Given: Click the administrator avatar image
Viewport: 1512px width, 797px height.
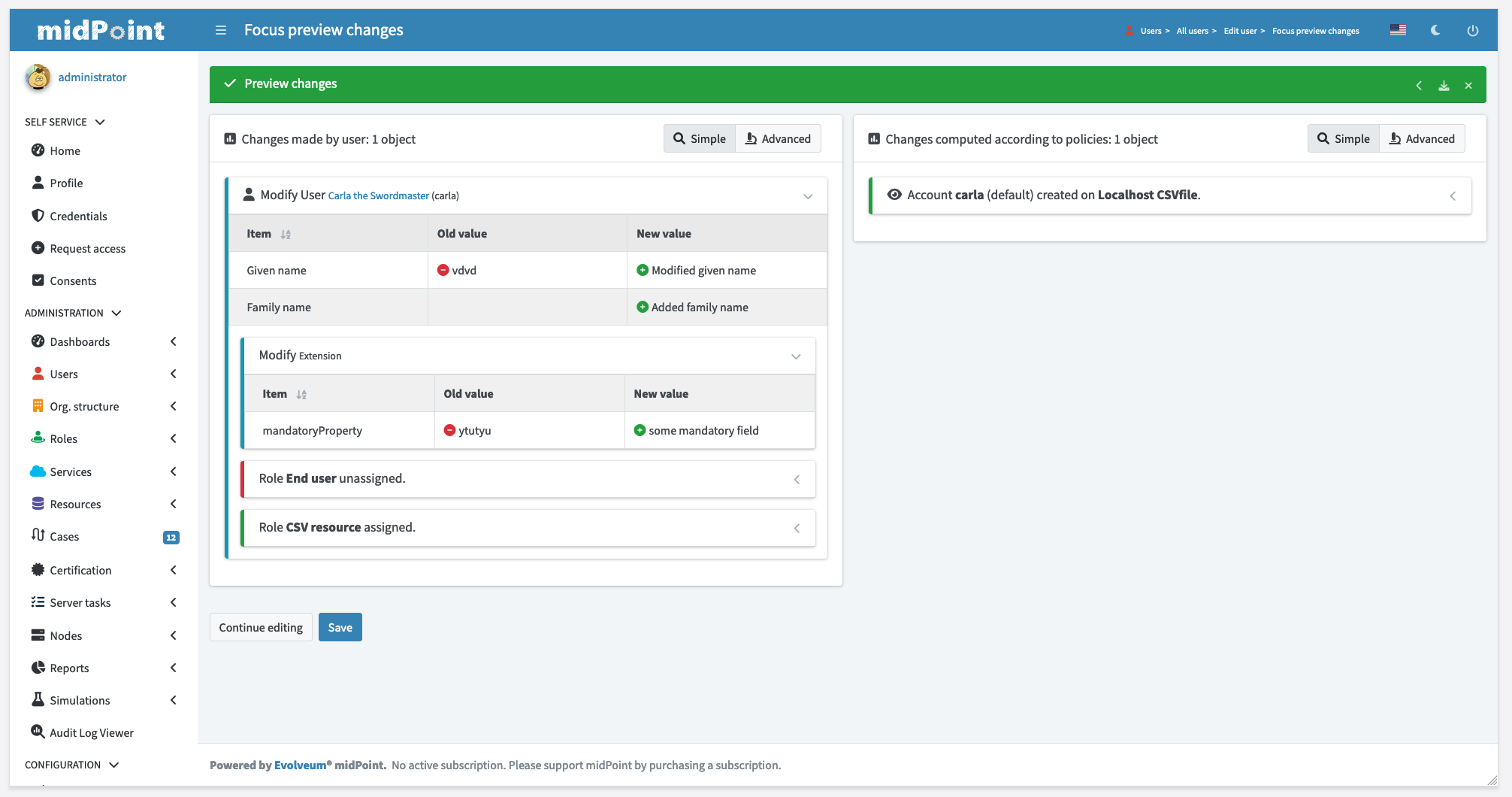Looking at the screenshot, I should [x=38, y=77].
